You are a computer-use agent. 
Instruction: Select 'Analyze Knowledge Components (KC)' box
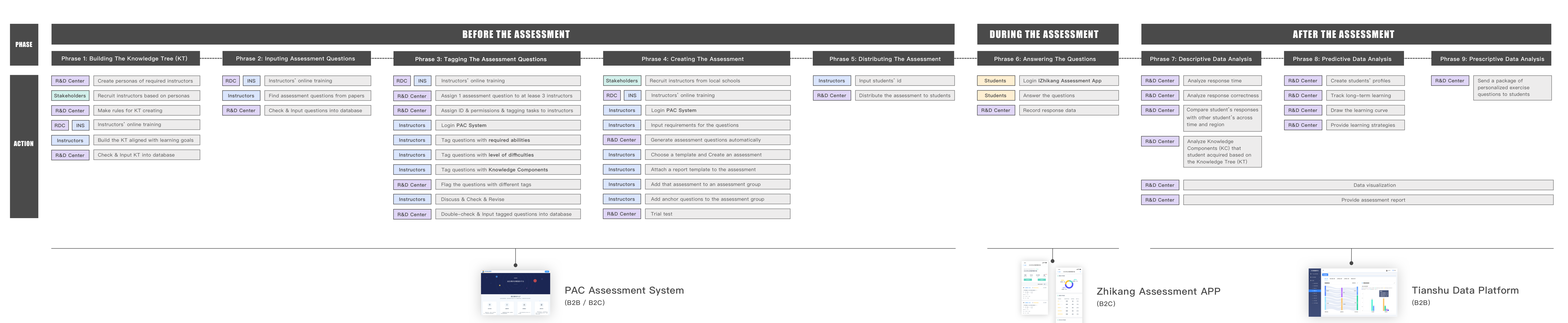click(1222, 151)
